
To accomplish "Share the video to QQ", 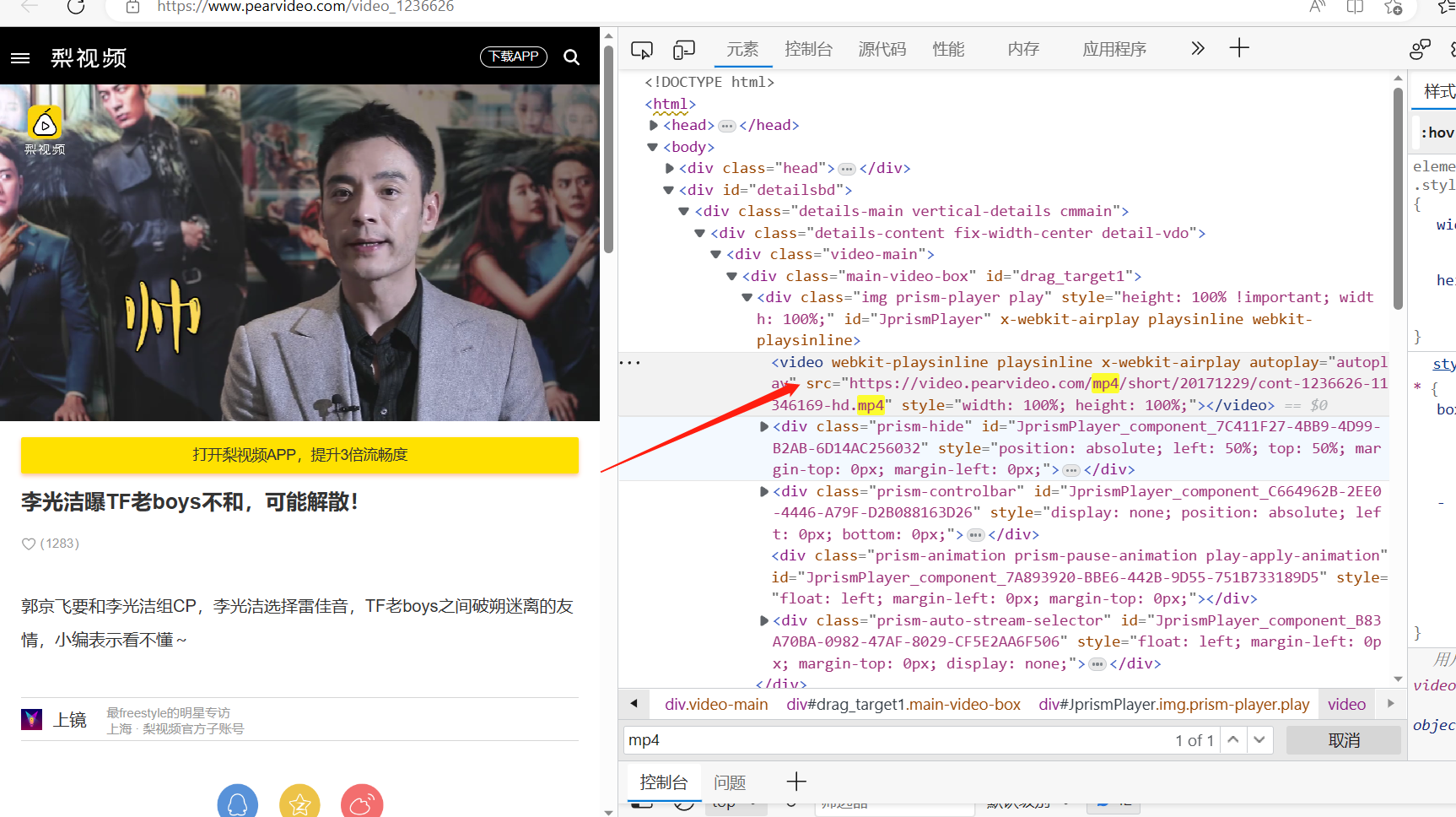I will point(238,802).
